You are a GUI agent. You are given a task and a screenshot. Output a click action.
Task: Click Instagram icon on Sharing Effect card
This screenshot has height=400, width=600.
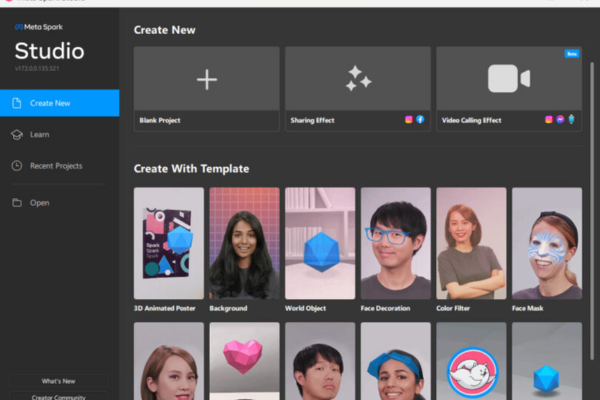point(409,119)
